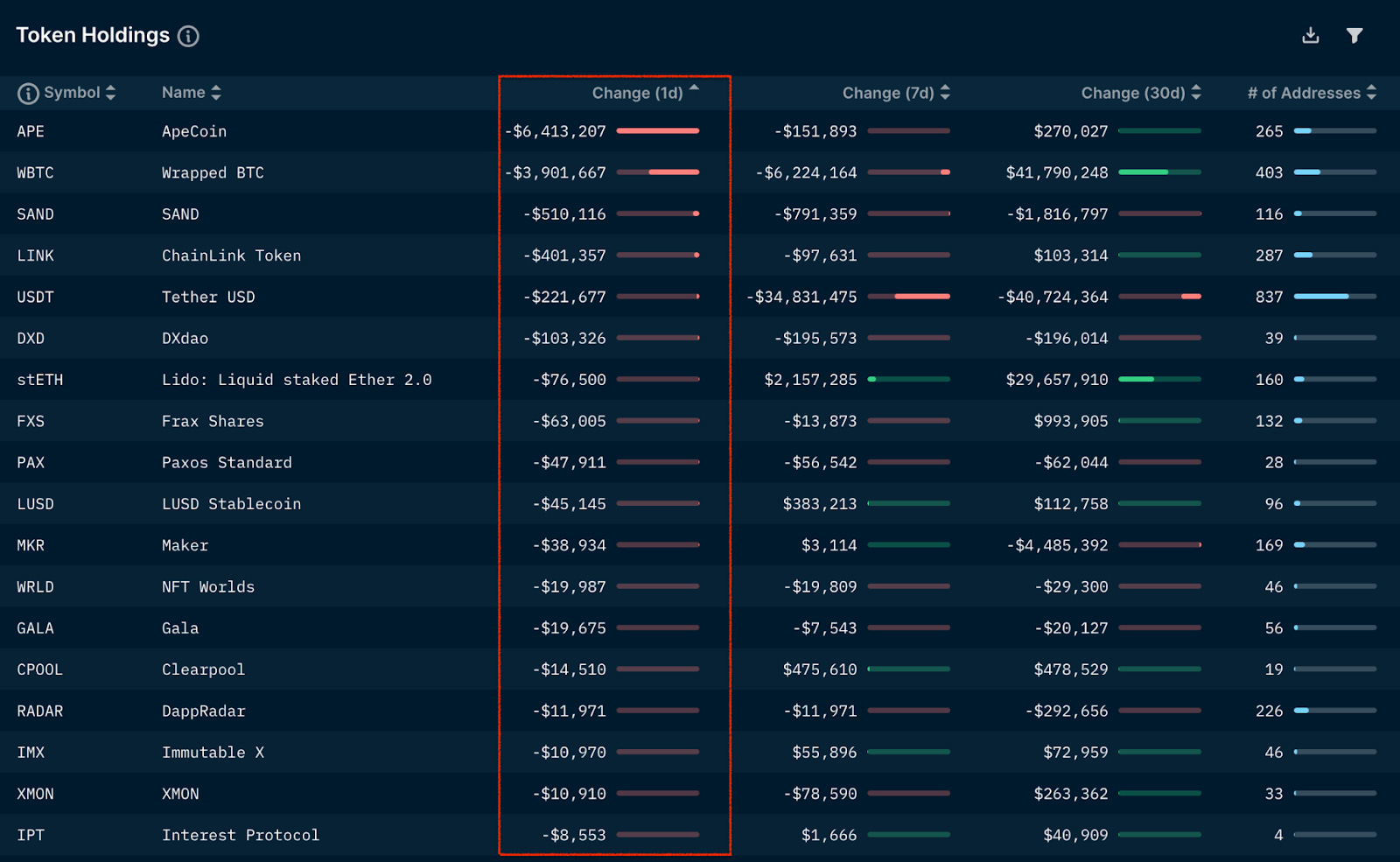Select the GALA symbol cell

pyautogui.click(x=35, y=628)
